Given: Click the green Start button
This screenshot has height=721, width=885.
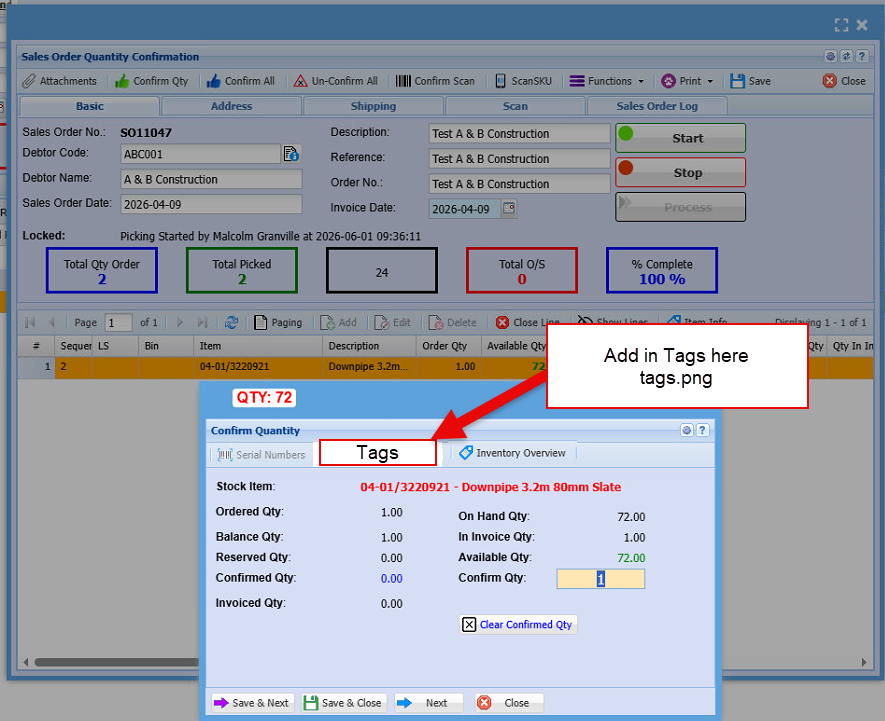Looking at the screenshot, I should coord(680,138).
